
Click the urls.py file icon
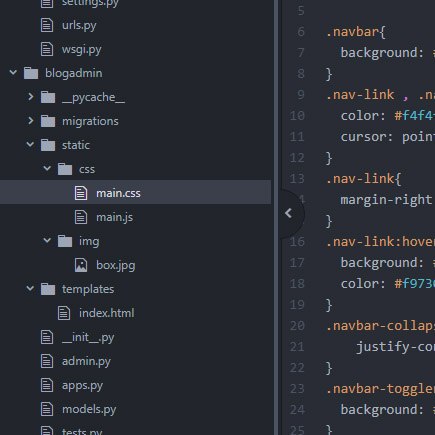click(47, 25)
